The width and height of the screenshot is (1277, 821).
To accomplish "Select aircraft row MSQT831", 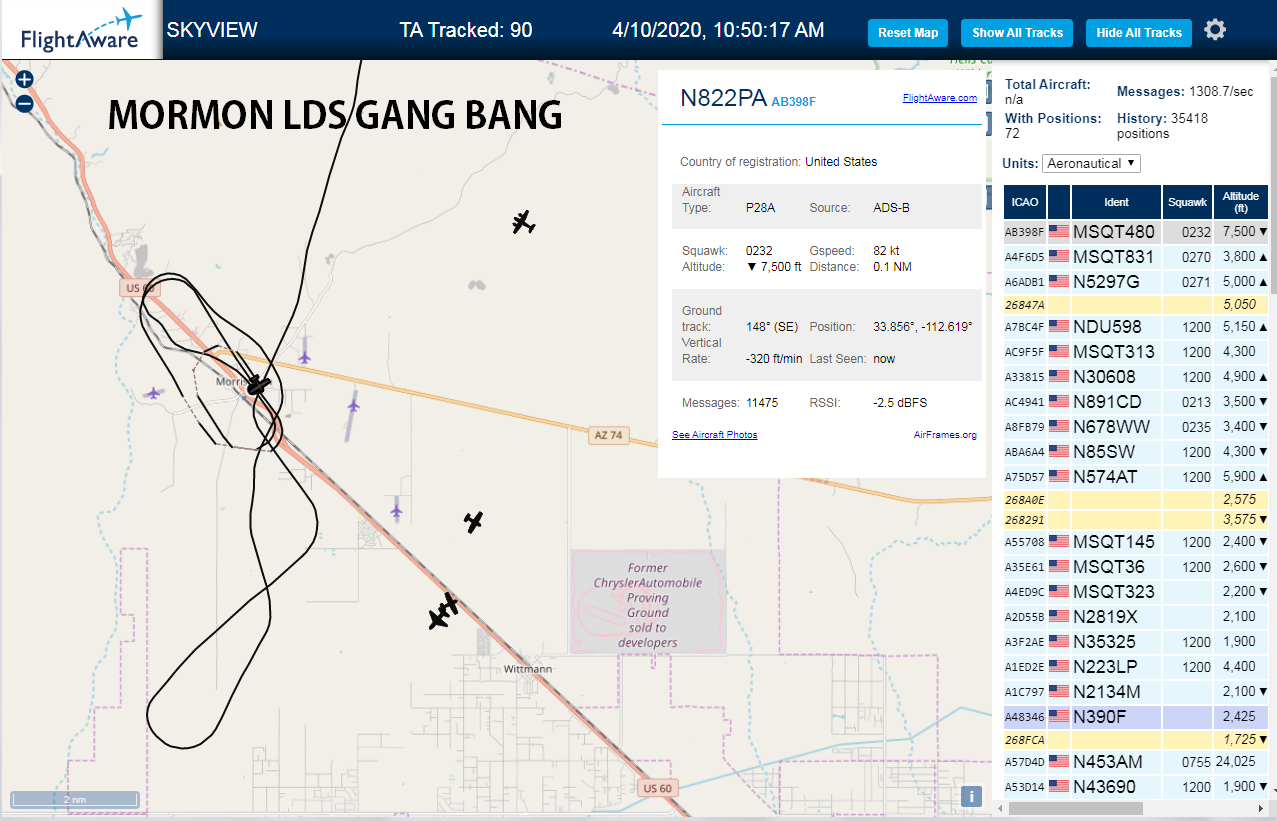I will [x=1136, y=257].
